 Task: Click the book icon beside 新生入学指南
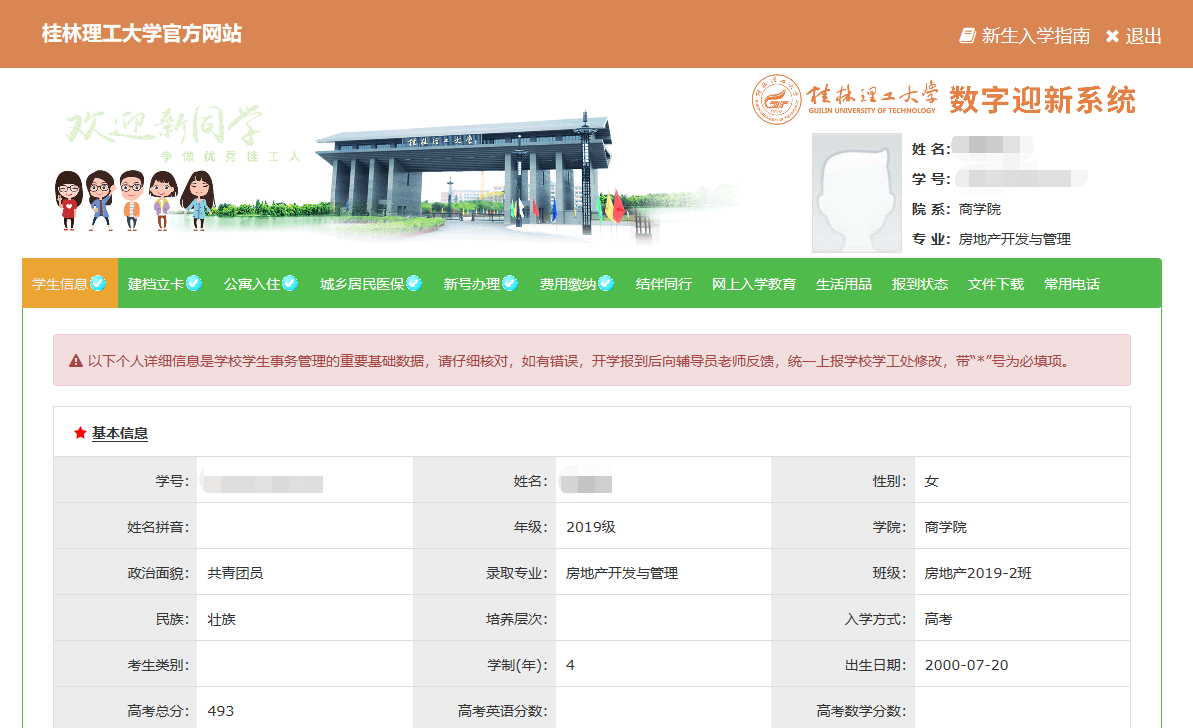pos(967,36)
